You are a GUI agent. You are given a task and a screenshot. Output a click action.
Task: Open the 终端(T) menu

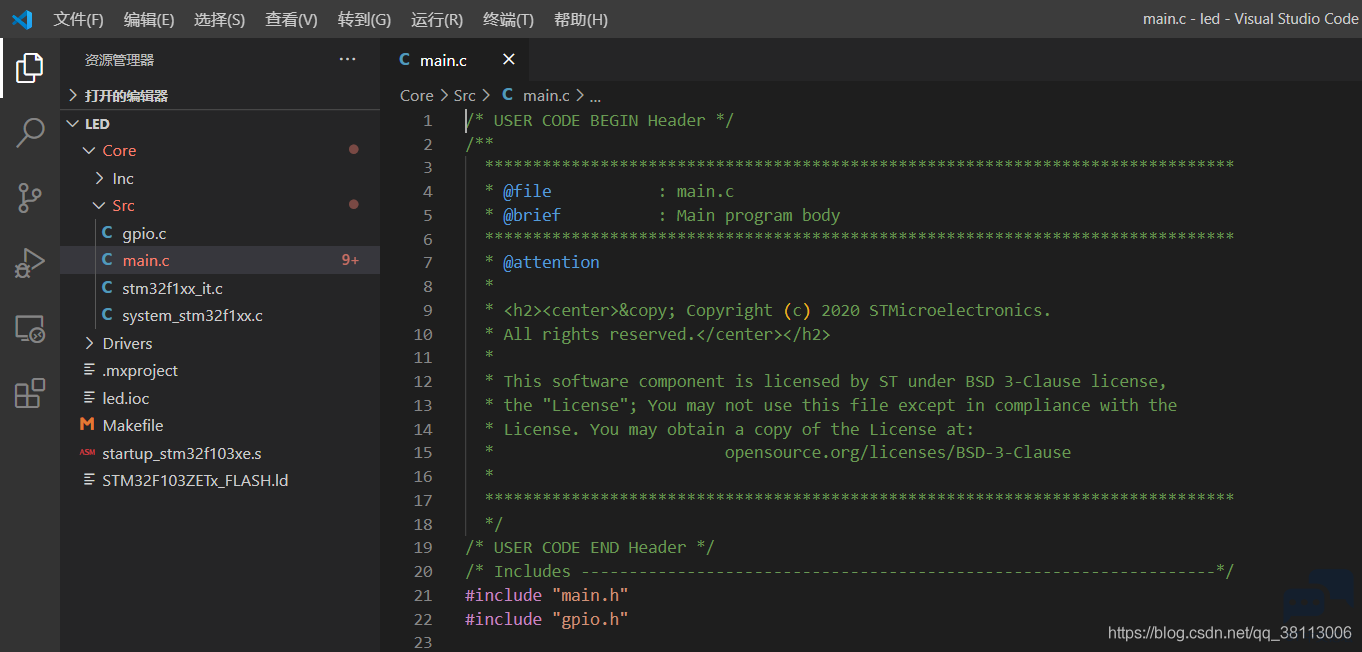[x=508, y=19]
